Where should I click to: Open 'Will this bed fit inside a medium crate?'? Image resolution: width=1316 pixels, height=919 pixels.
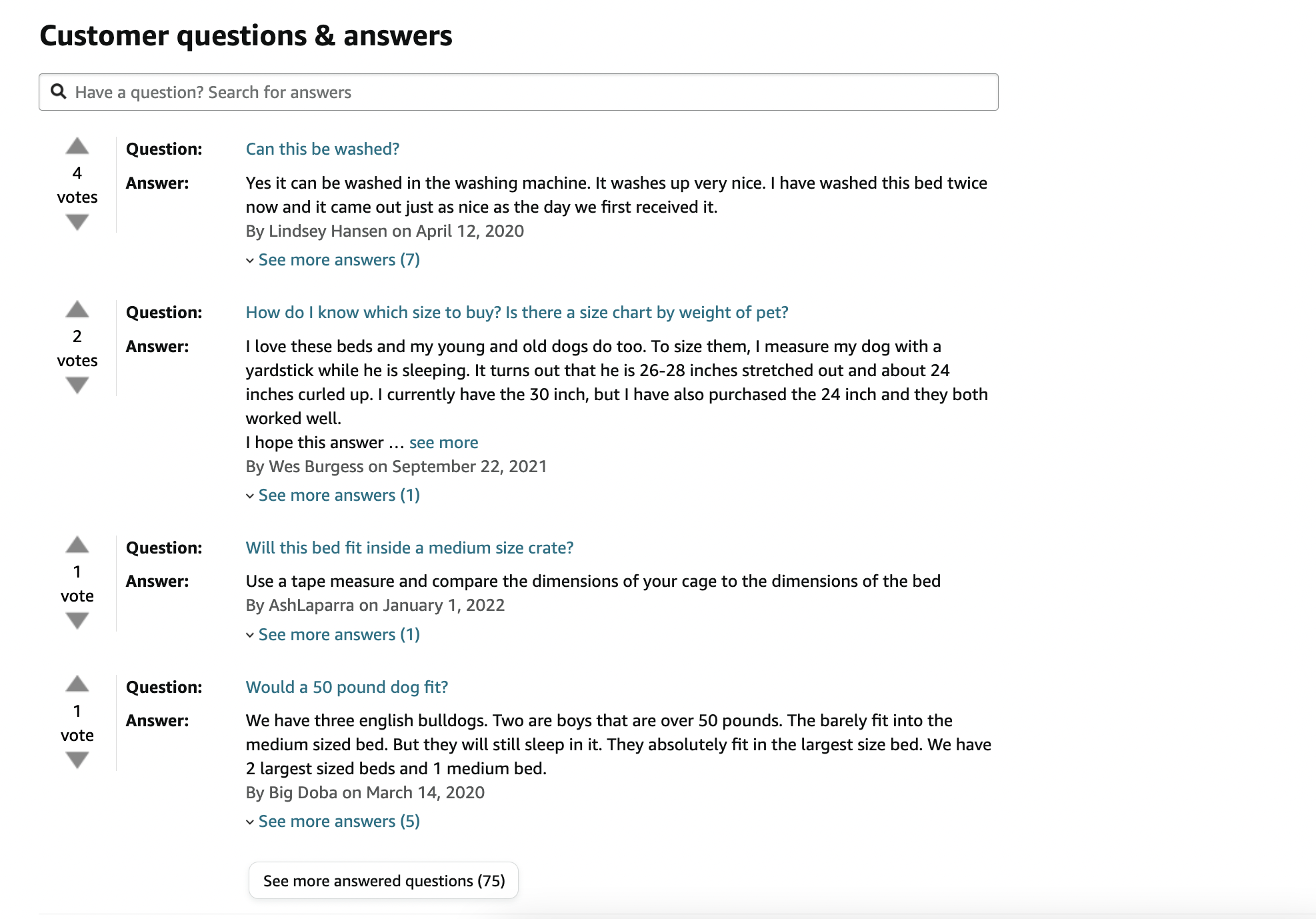pos(409,548)
